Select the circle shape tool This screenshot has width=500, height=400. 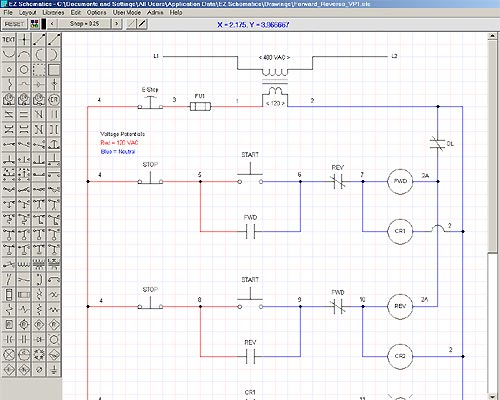tap(24, 70)
